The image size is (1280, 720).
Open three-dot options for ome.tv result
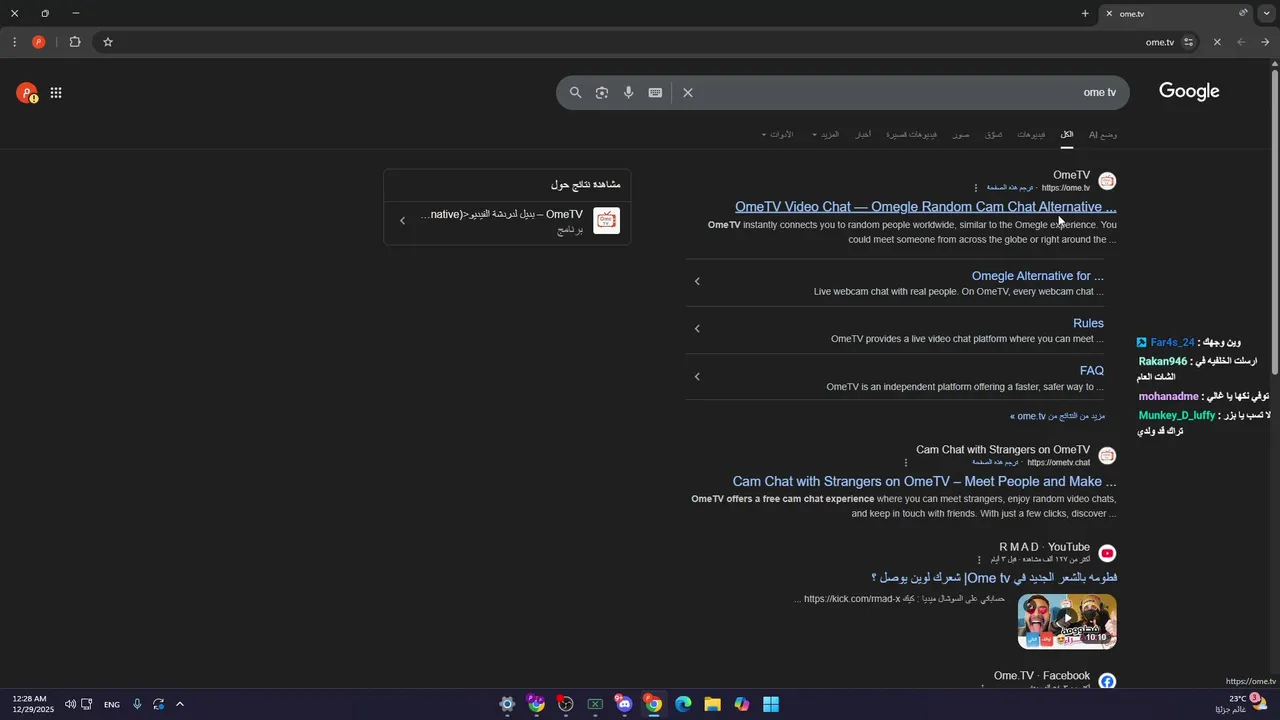[976, 188]
